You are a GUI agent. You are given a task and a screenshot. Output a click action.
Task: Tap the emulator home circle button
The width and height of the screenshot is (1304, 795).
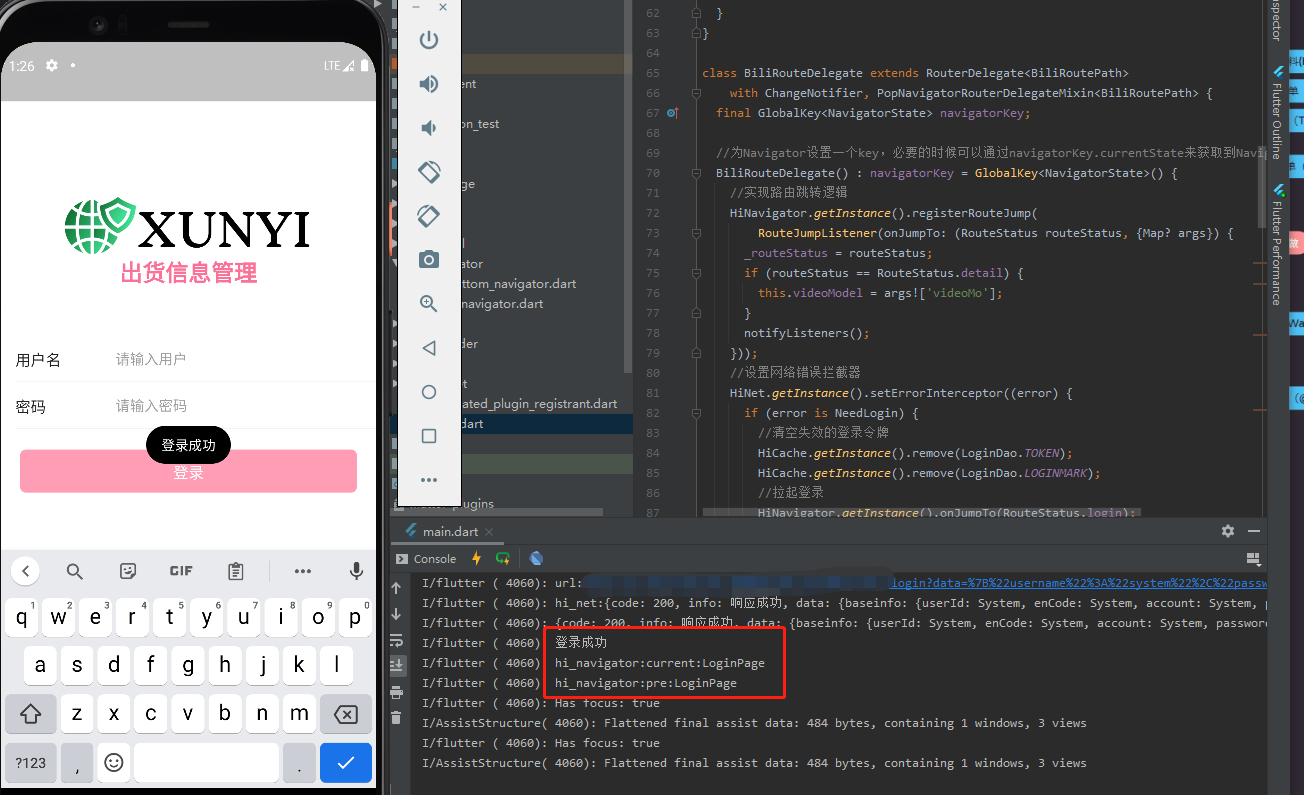click(429, 392)
